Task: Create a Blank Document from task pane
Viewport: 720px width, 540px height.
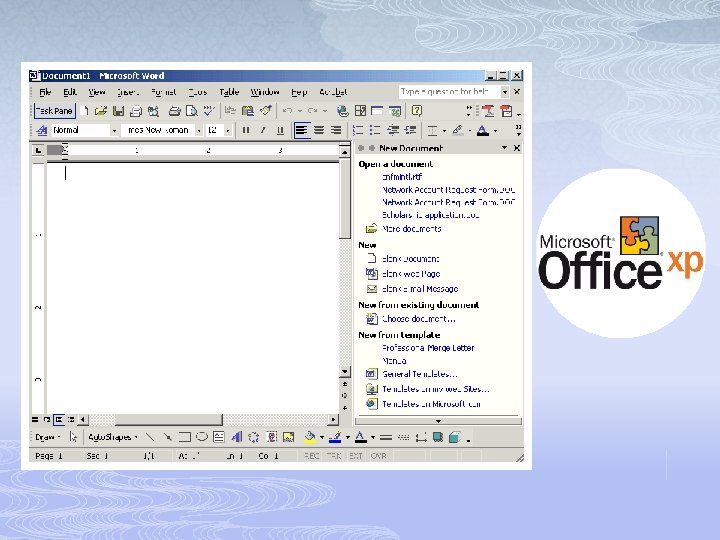Action: [411, 259]
